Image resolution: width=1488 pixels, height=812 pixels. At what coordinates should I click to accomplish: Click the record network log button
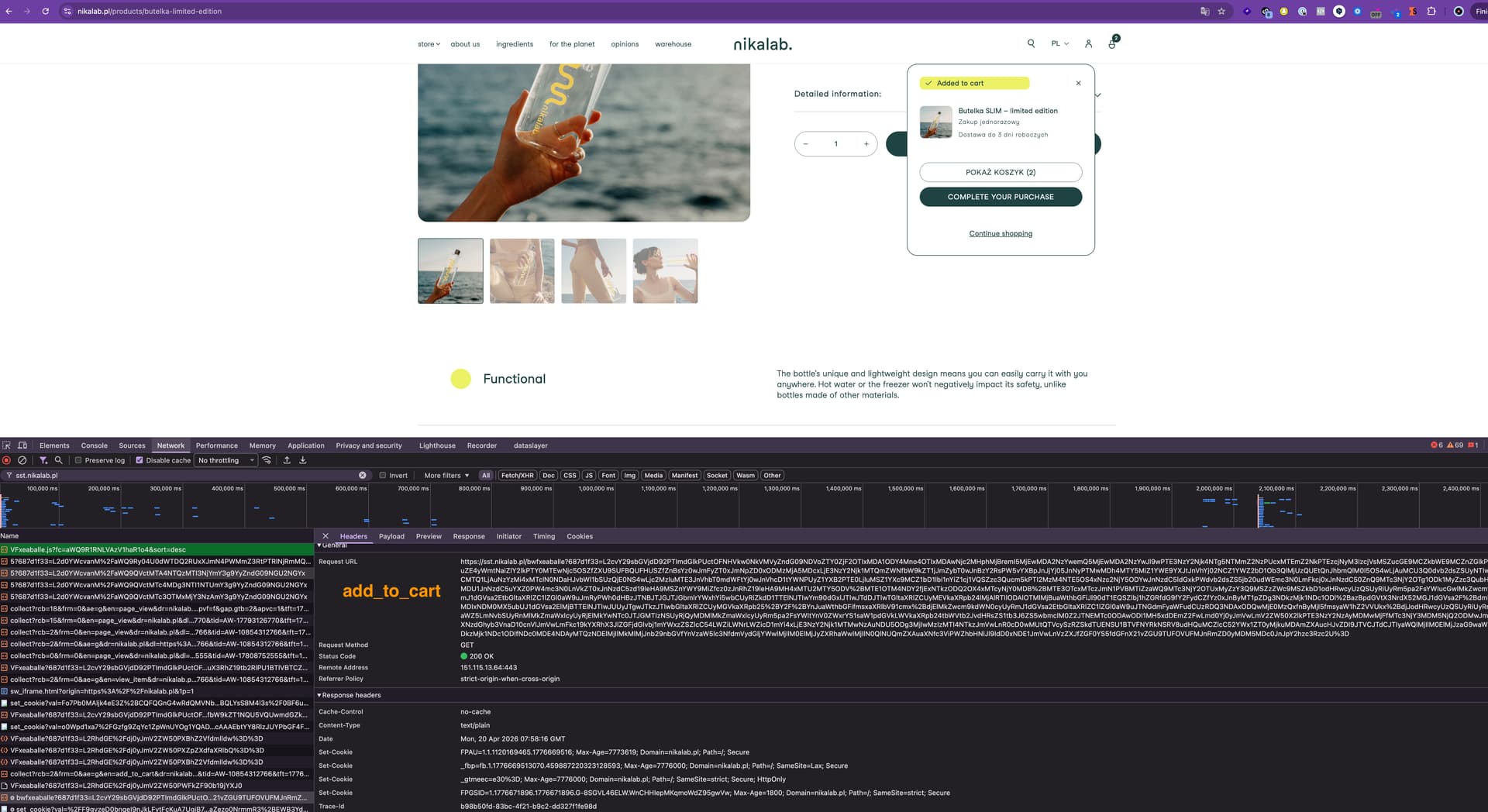click(x=7, y=460)
